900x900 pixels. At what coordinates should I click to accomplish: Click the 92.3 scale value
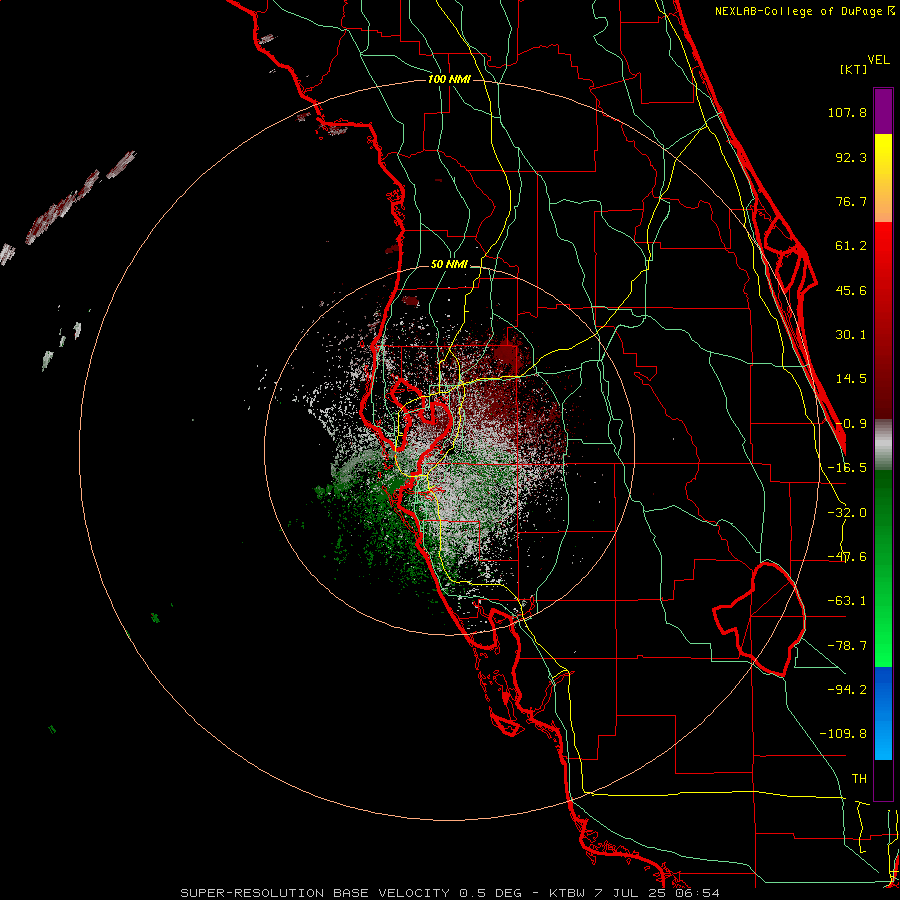tap(851, 157)
